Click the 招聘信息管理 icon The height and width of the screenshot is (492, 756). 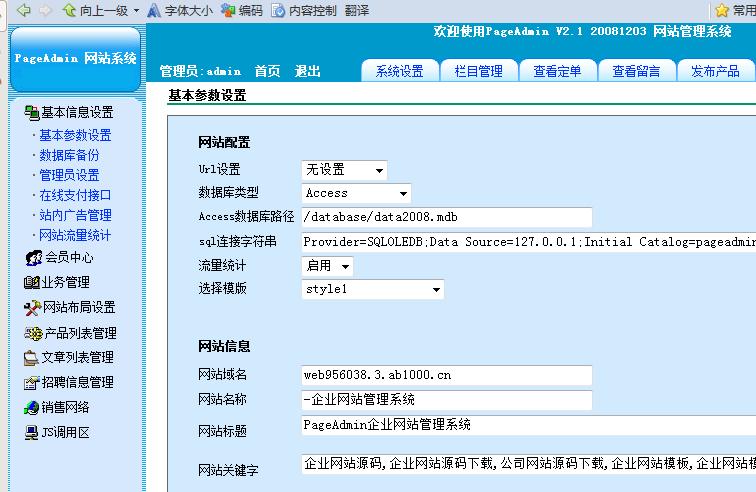[x=32, y=383]
